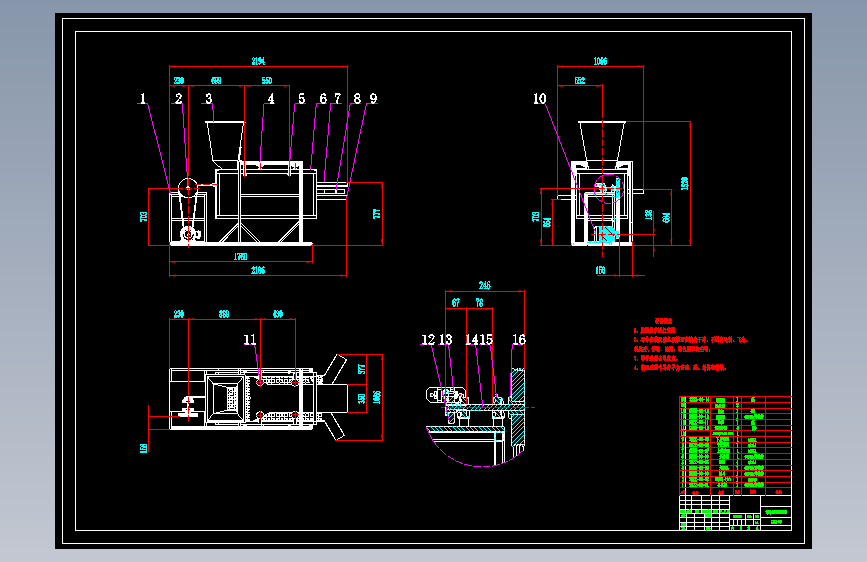
Task: Select part callout number 9
Action: (373, 98)
